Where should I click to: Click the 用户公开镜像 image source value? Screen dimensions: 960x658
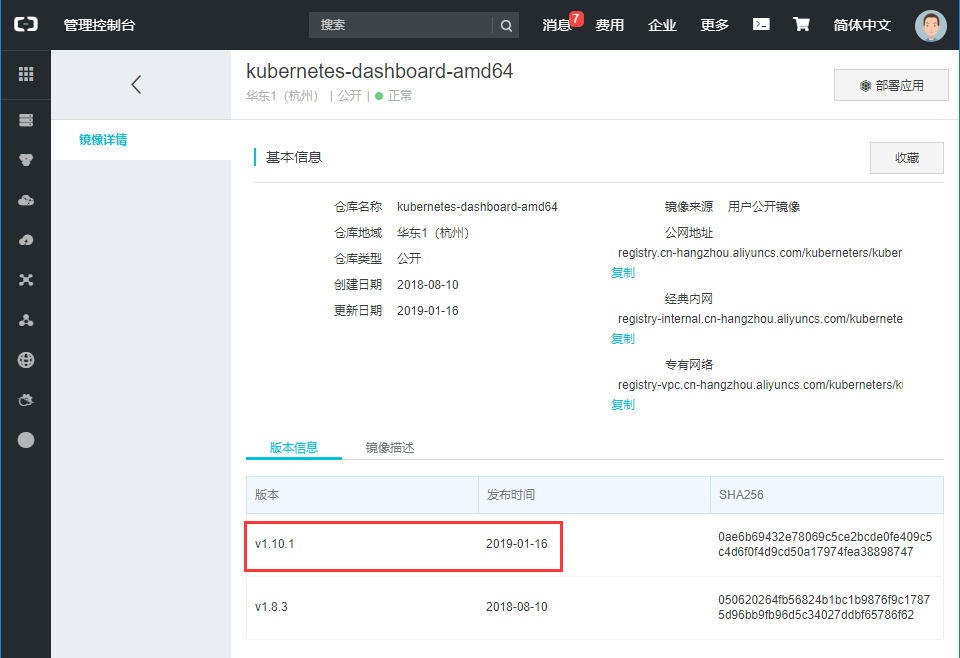763,207
